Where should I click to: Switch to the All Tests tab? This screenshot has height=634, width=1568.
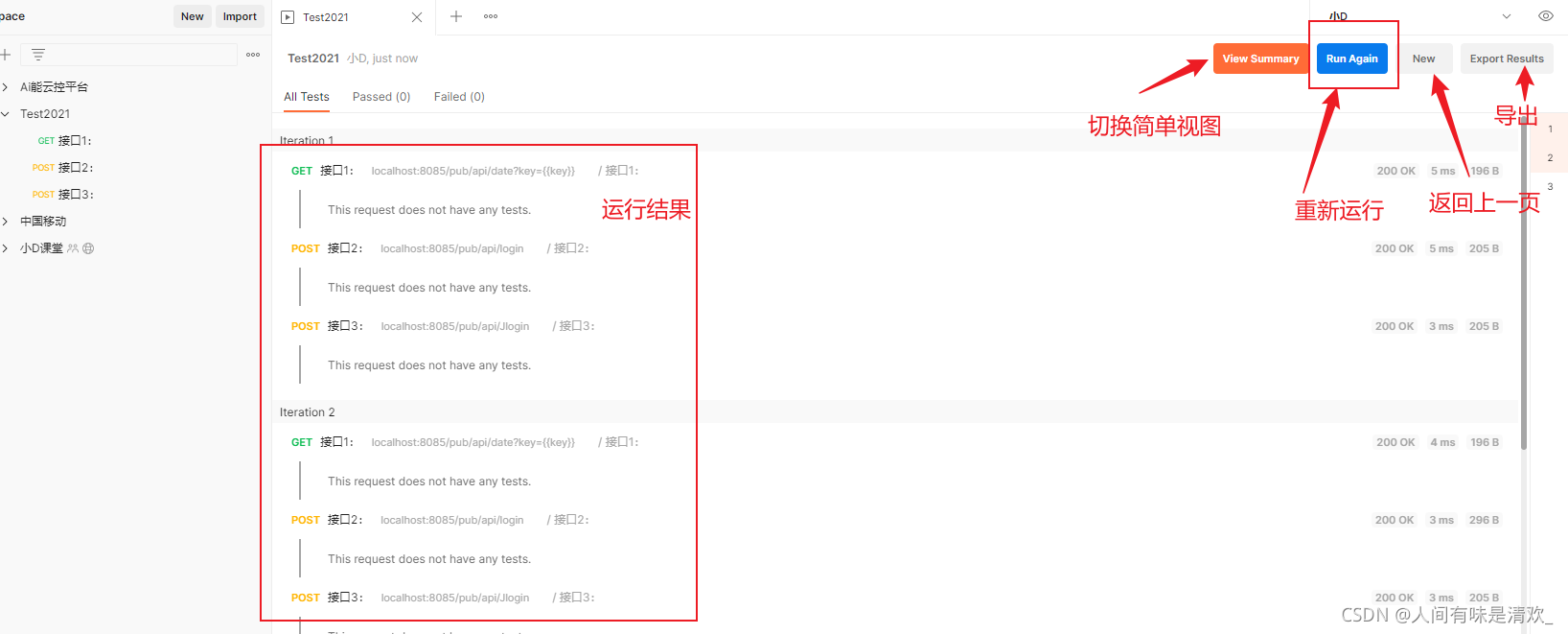[307, 97]
